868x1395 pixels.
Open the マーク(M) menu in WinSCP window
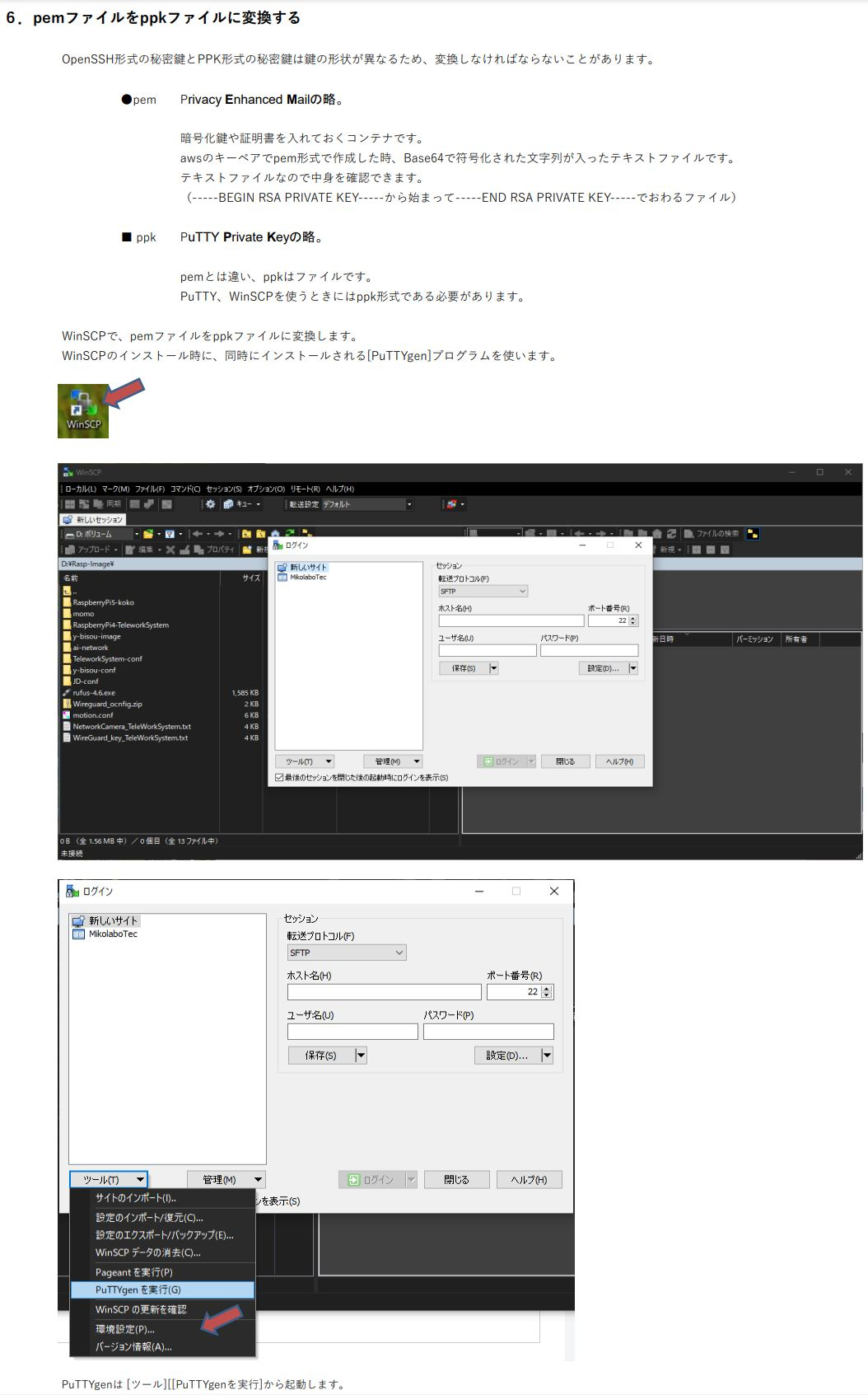(x=115, y=489)
